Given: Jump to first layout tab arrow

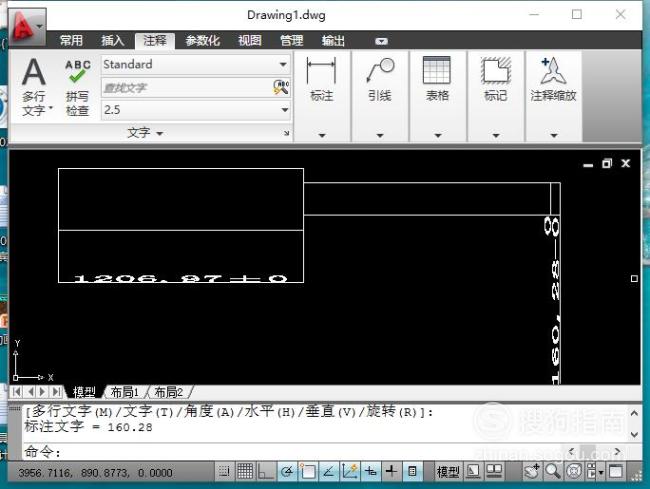Looking at the screenshot, I should point(17,391).
